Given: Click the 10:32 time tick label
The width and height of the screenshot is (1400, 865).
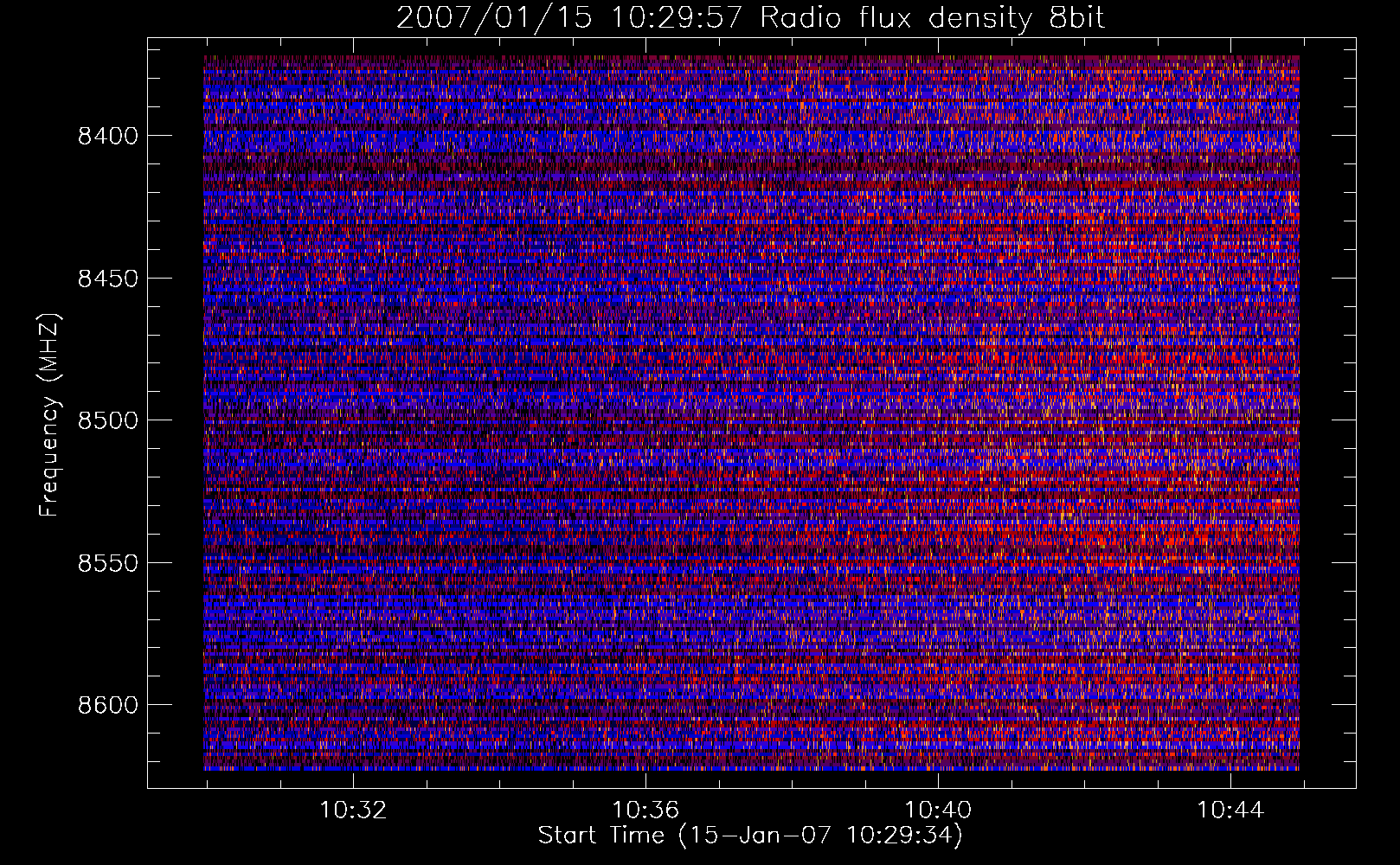Looking at the screenshot, I should point(353,811).
